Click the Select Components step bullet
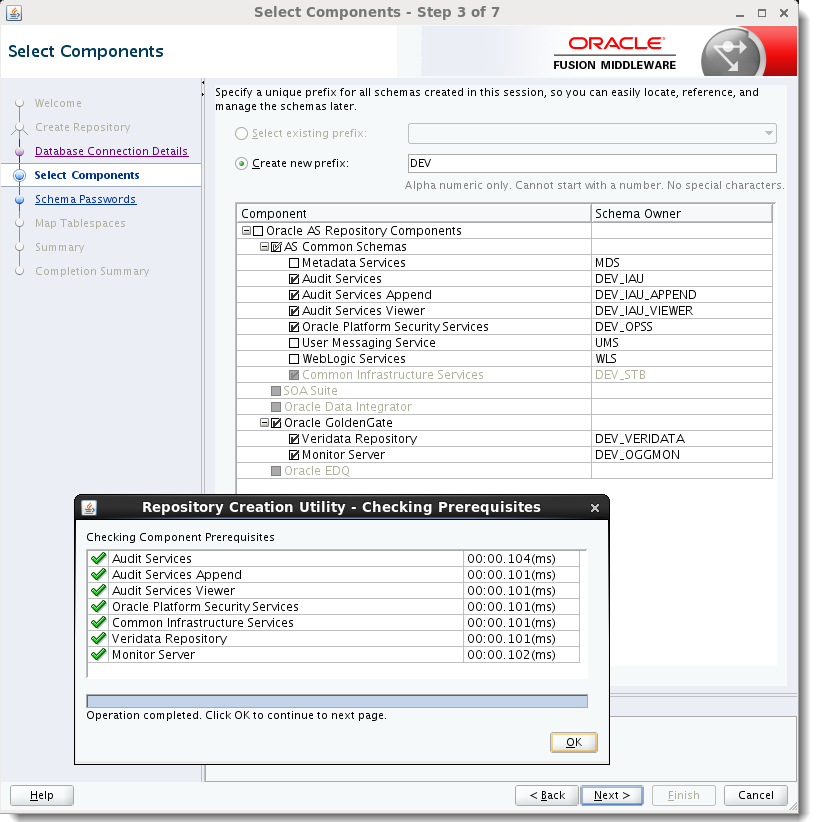 point(19,175)
